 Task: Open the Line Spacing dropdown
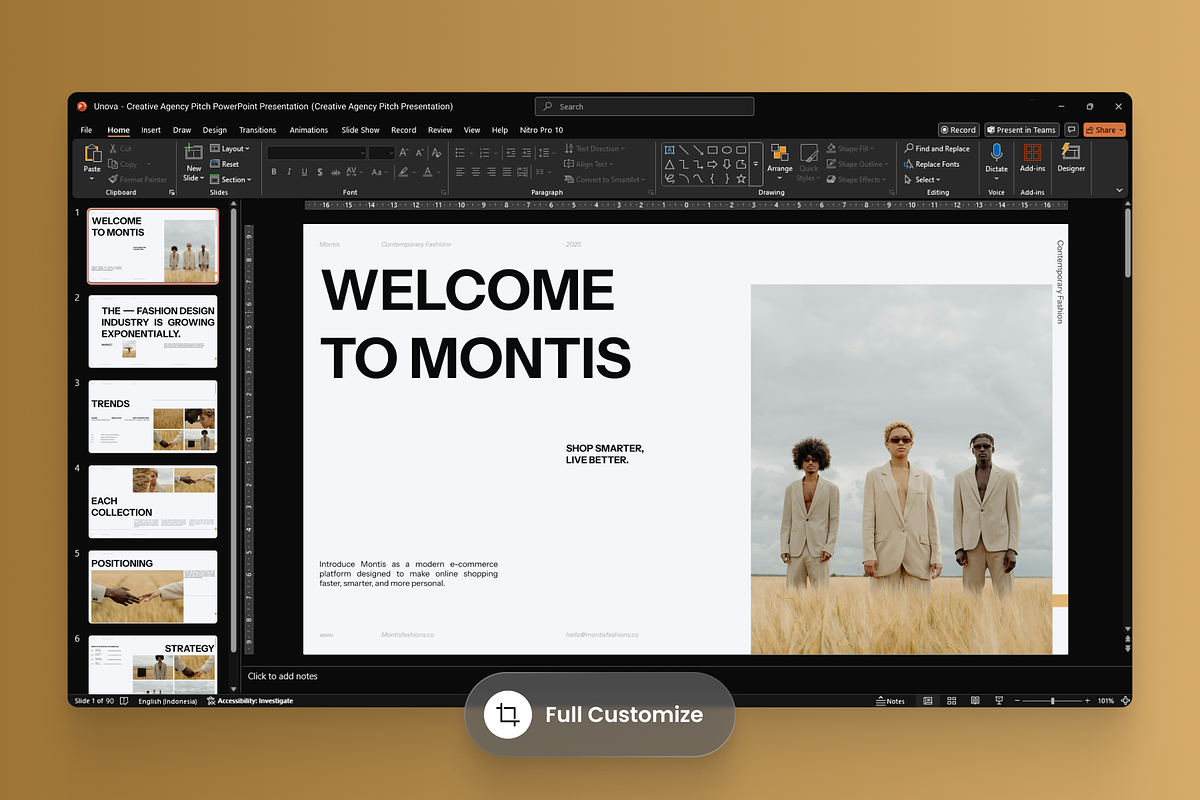pyautogui.click(x=546, y=152)
